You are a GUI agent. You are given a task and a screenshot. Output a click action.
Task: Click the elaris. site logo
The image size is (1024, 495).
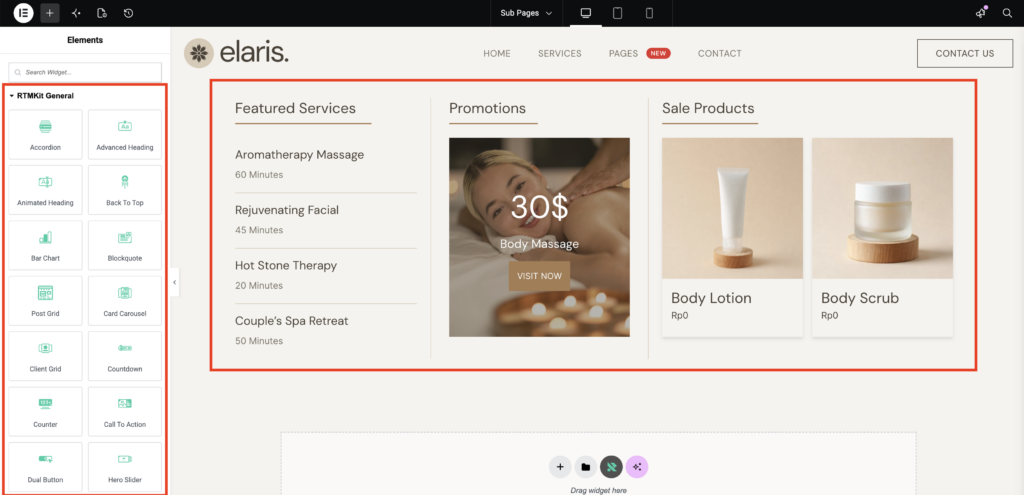click(236, 53)
